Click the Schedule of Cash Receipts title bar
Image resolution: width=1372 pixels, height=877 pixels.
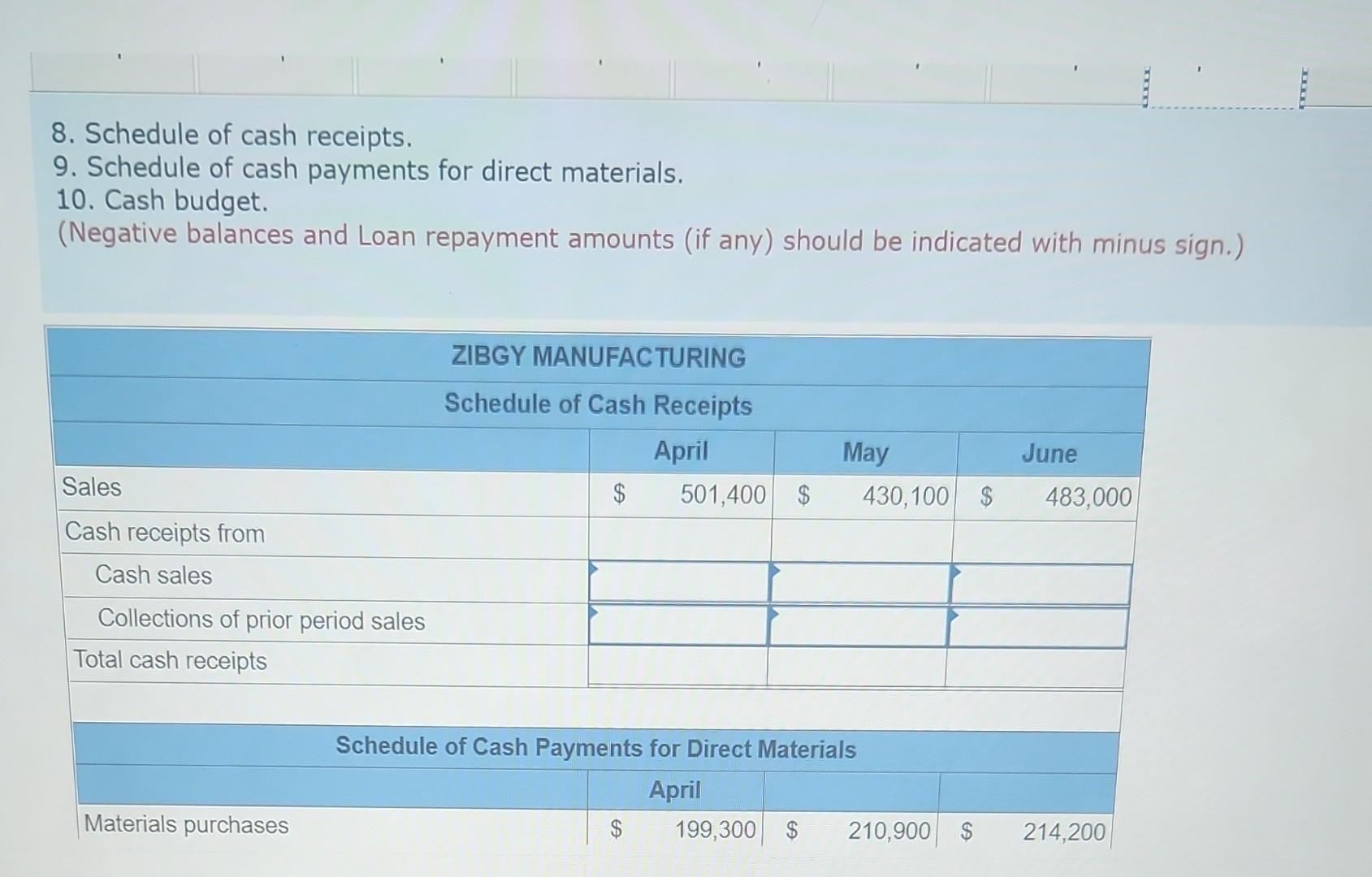tap(599, 404)
